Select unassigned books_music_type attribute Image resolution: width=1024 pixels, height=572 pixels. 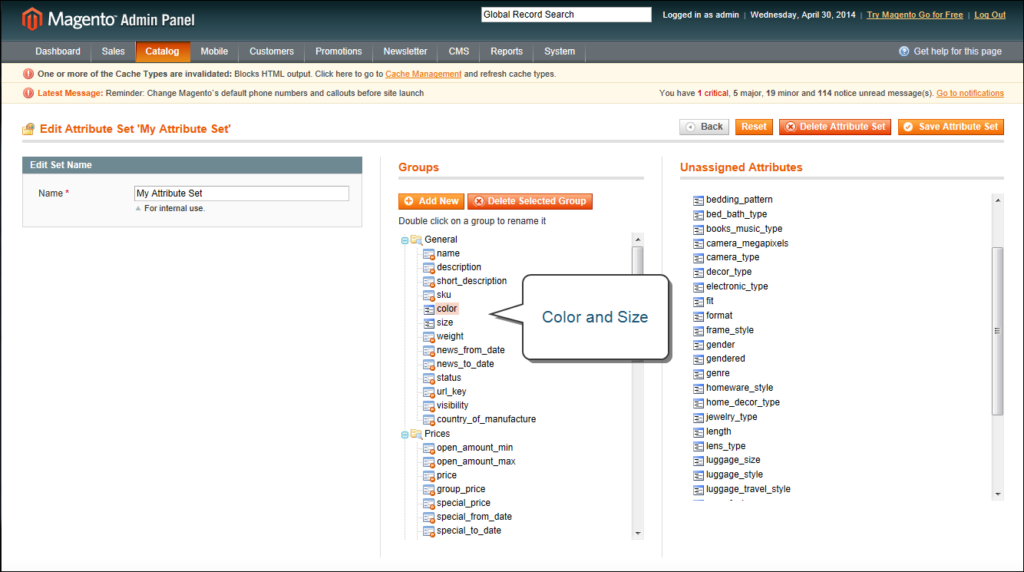[x=744, y=229]
